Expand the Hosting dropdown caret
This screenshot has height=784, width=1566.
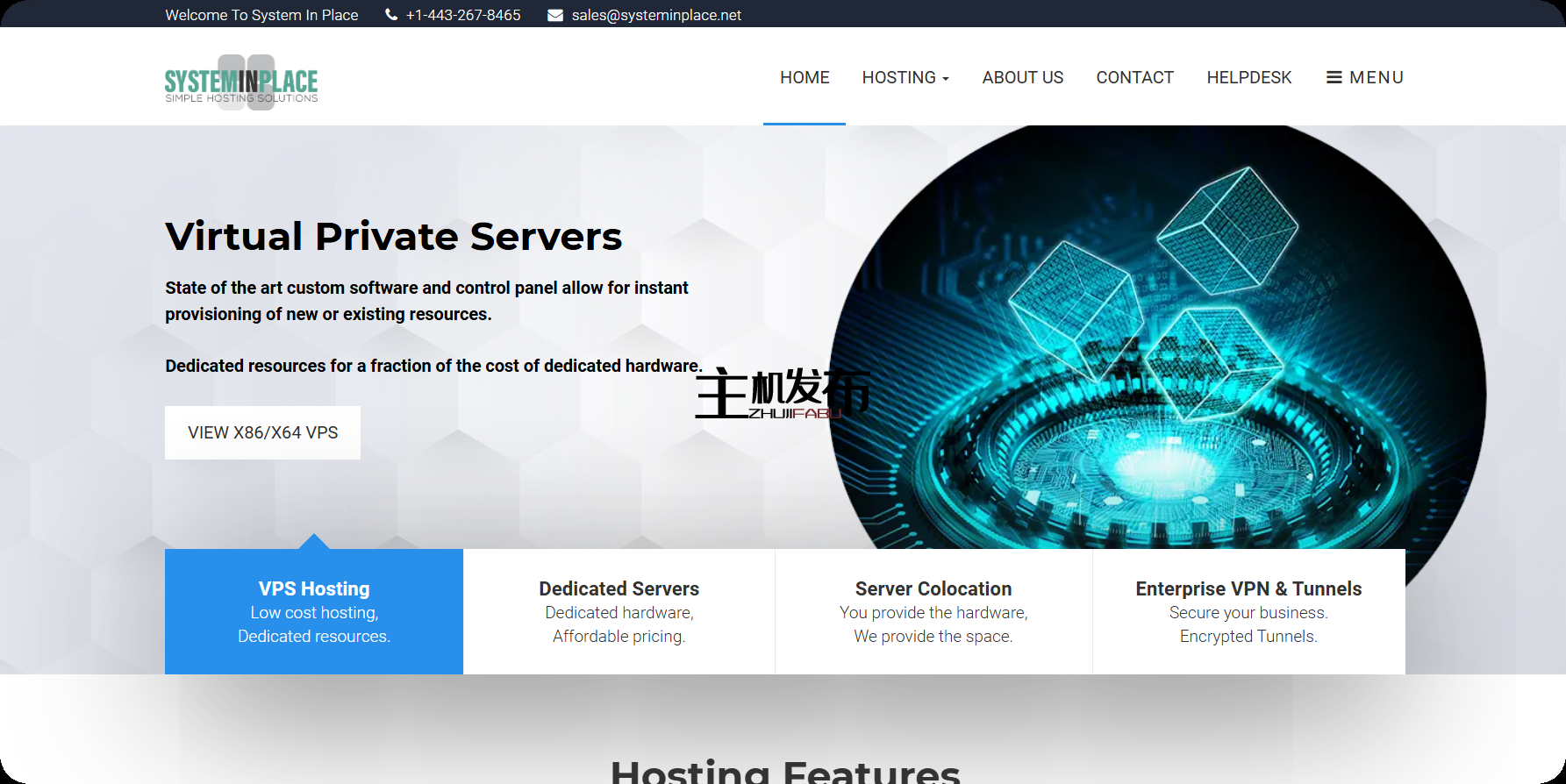point(946,79)
